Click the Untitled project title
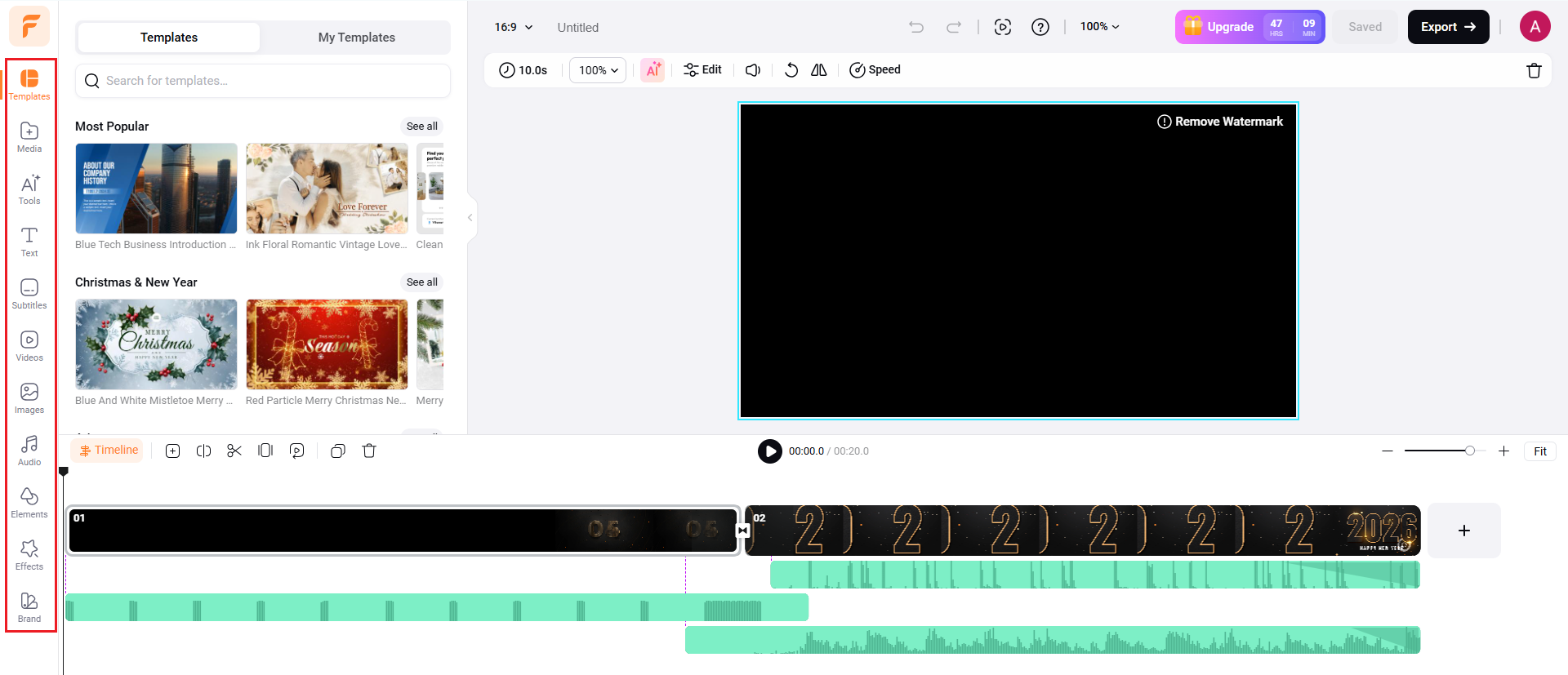1568x675 pixels. coord(578,28)
